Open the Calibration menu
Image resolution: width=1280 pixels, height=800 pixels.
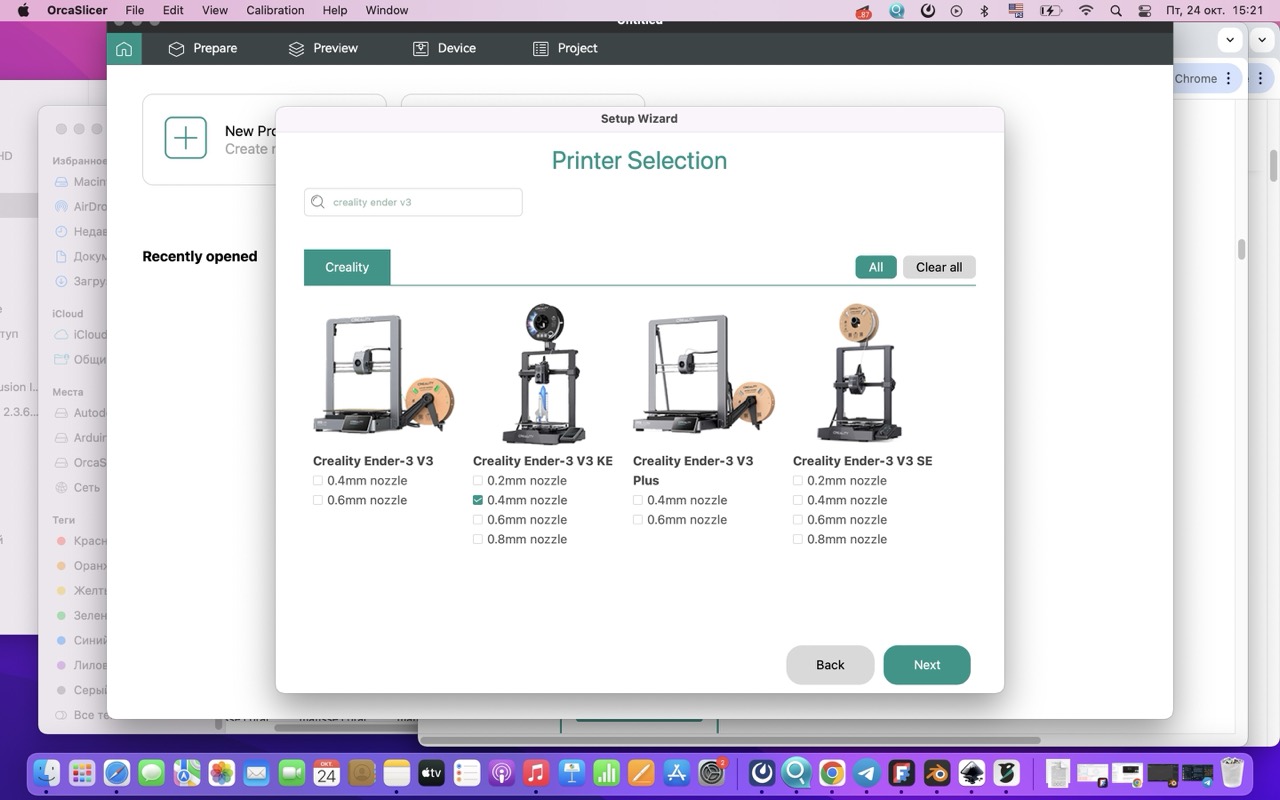[x=275, y=10]
